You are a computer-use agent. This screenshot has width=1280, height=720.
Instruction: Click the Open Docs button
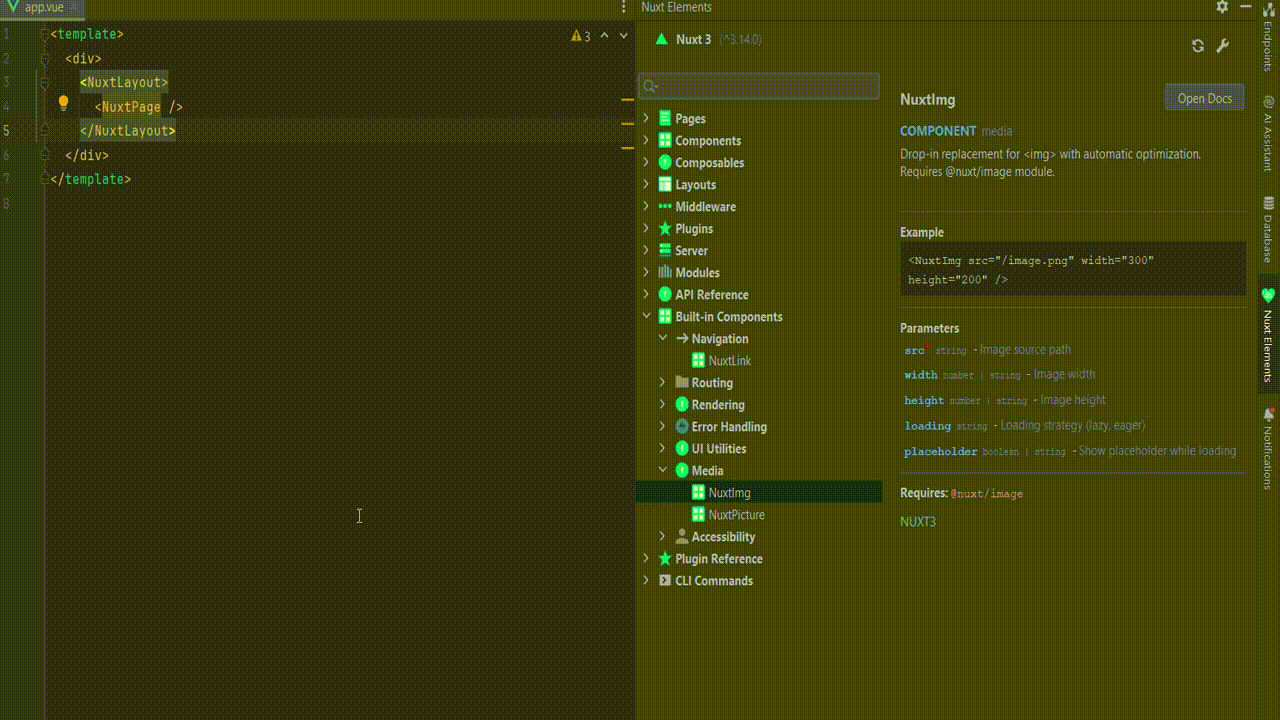1204,98
